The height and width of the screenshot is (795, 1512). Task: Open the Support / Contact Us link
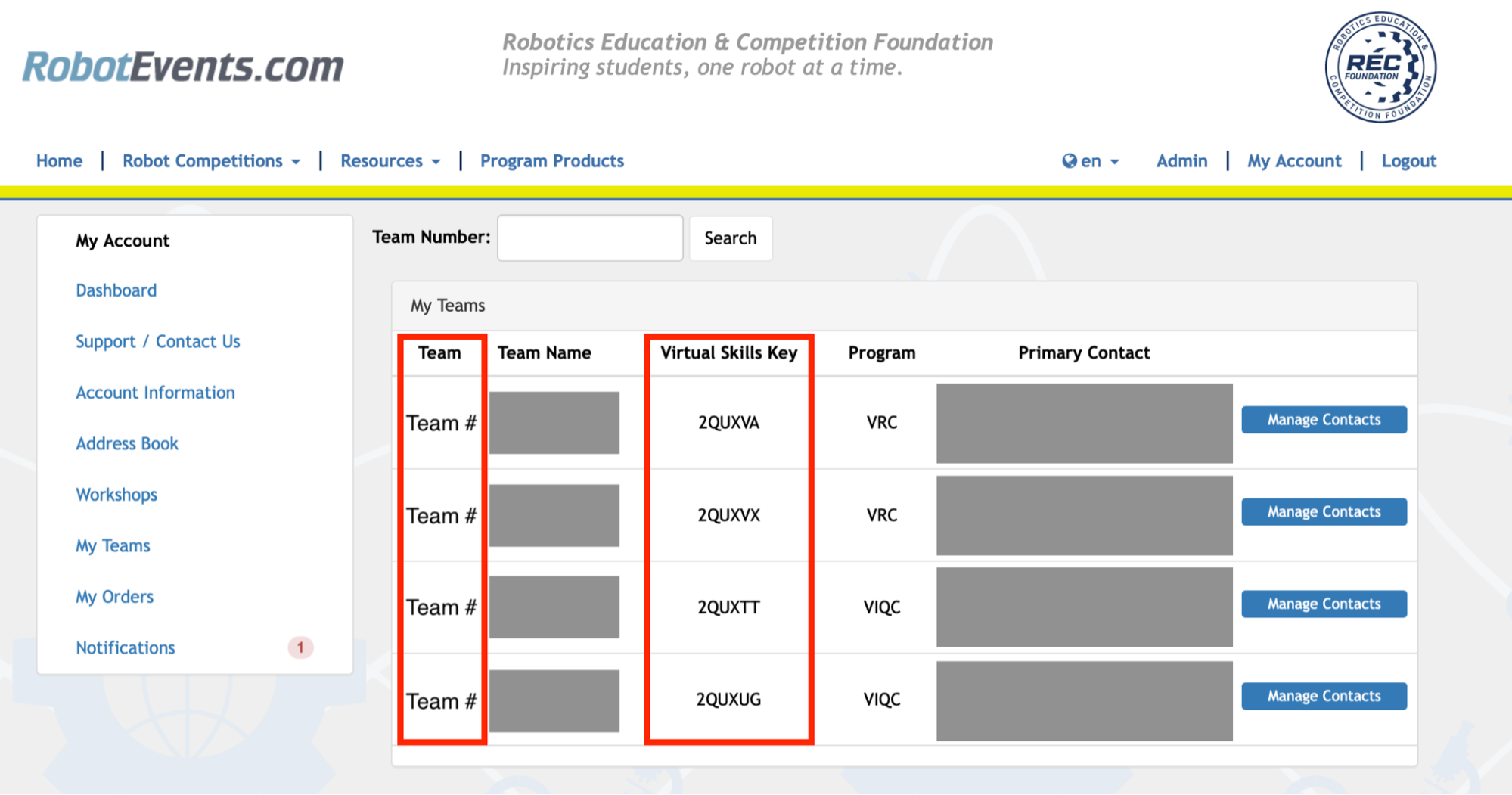(x=157, y=342)
